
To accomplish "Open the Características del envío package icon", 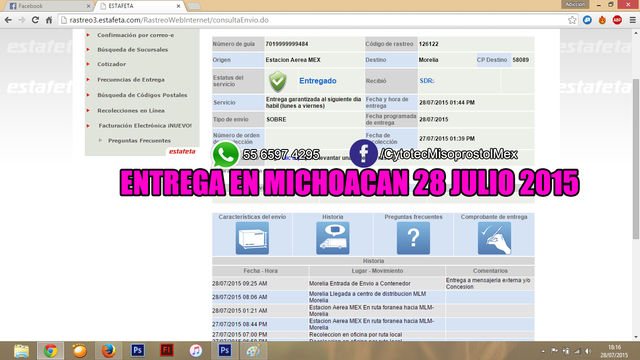I will (x=252, y=238).
